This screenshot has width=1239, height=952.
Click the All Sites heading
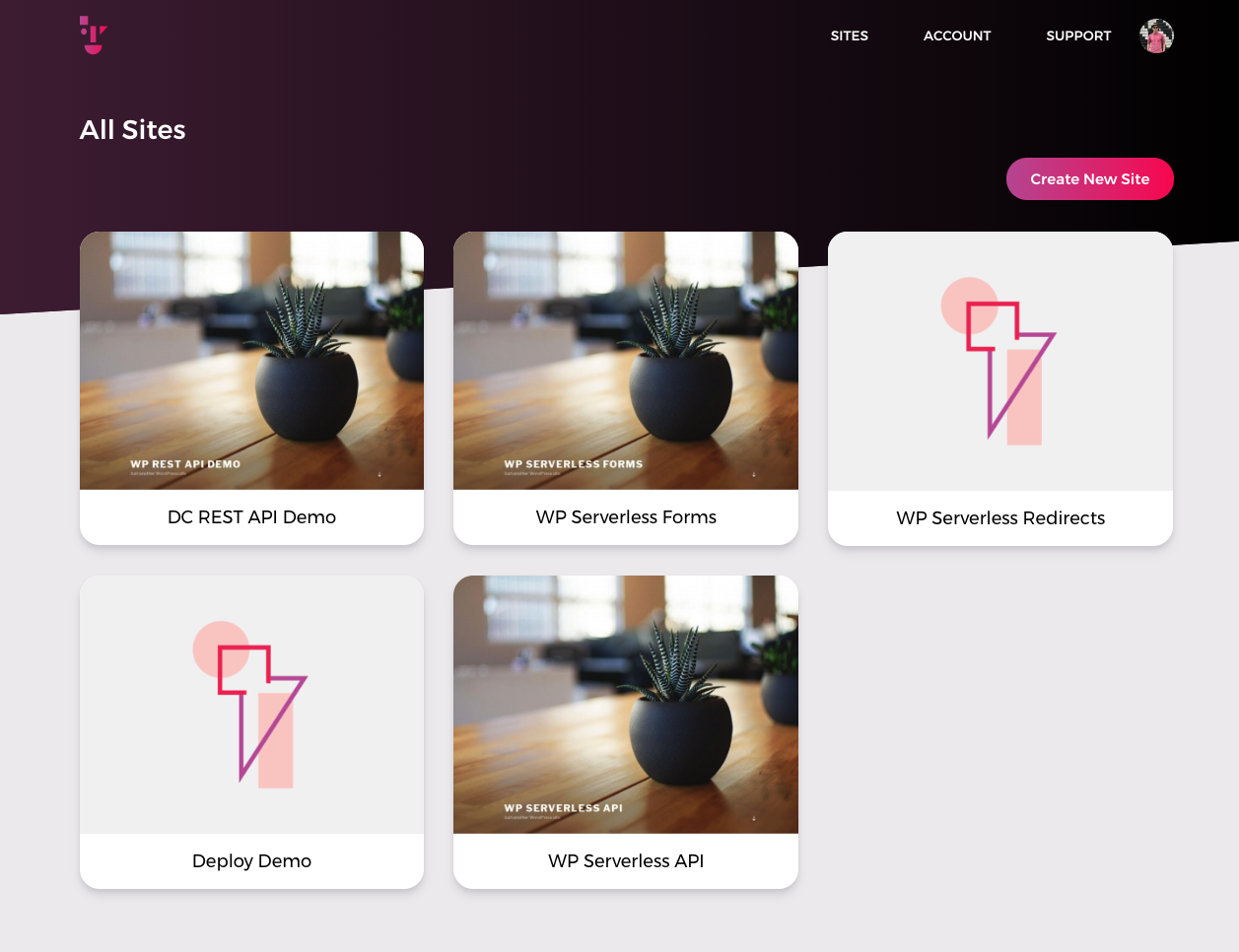click(x=132, y=130)
